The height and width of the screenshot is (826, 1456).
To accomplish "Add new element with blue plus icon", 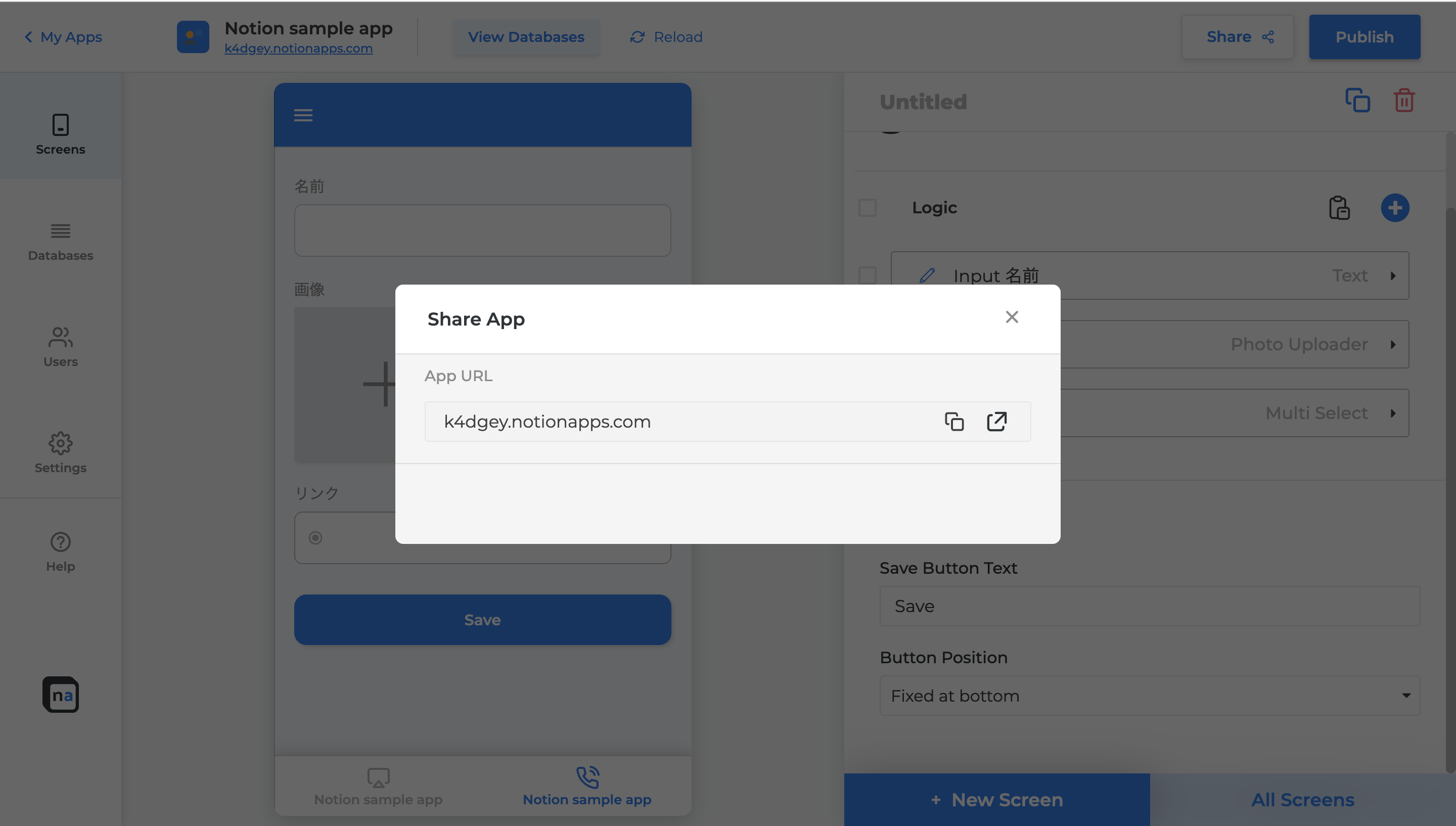I will click(1394, 208).
